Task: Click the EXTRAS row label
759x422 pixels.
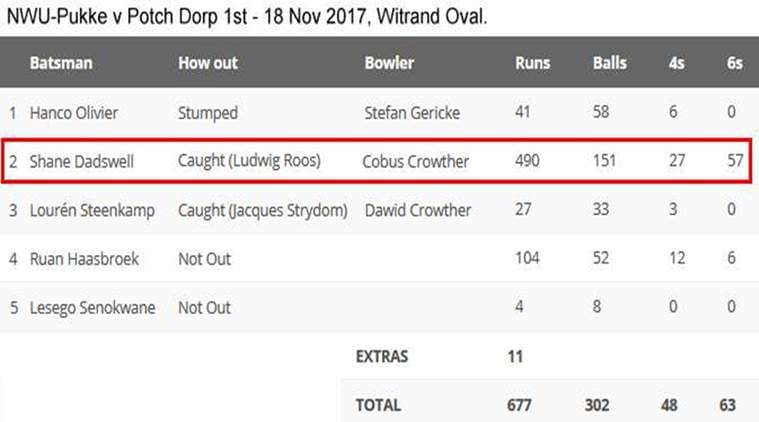Action: tap(382, 357)
